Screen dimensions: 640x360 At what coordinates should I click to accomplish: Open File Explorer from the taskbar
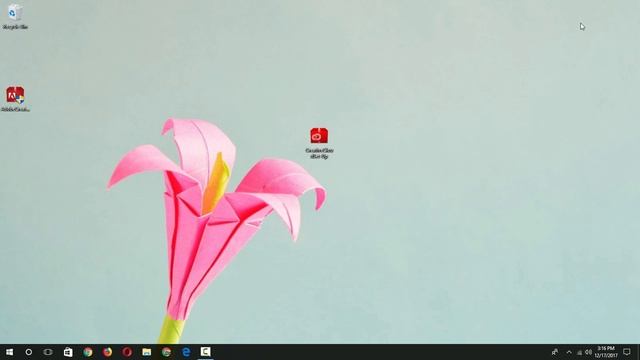[x=147, y=352]
